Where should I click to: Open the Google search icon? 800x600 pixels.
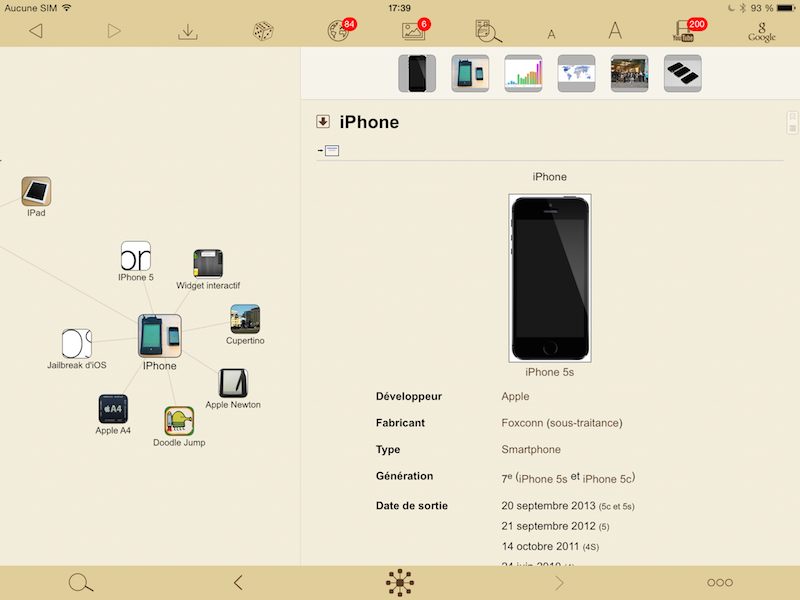[762, 32]
